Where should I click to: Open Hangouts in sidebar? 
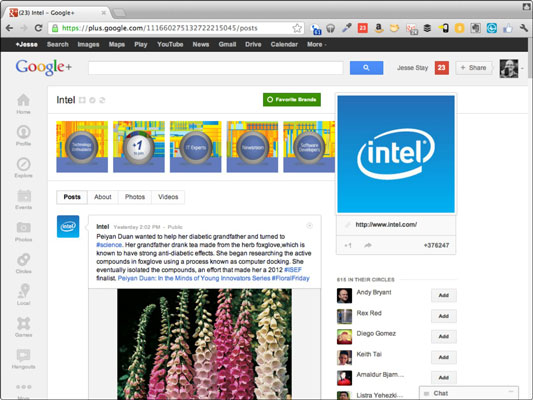tap(23, 359)
